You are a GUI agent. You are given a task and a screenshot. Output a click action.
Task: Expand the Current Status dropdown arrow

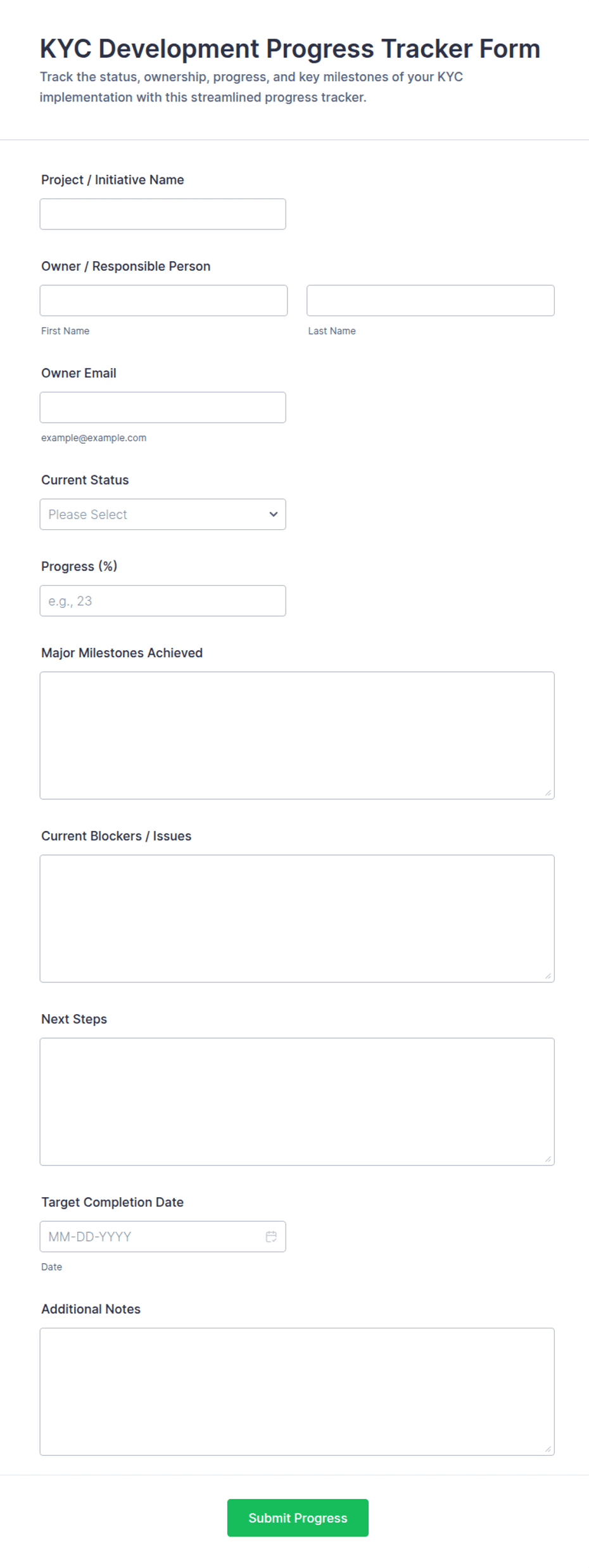tap(274, 514)
